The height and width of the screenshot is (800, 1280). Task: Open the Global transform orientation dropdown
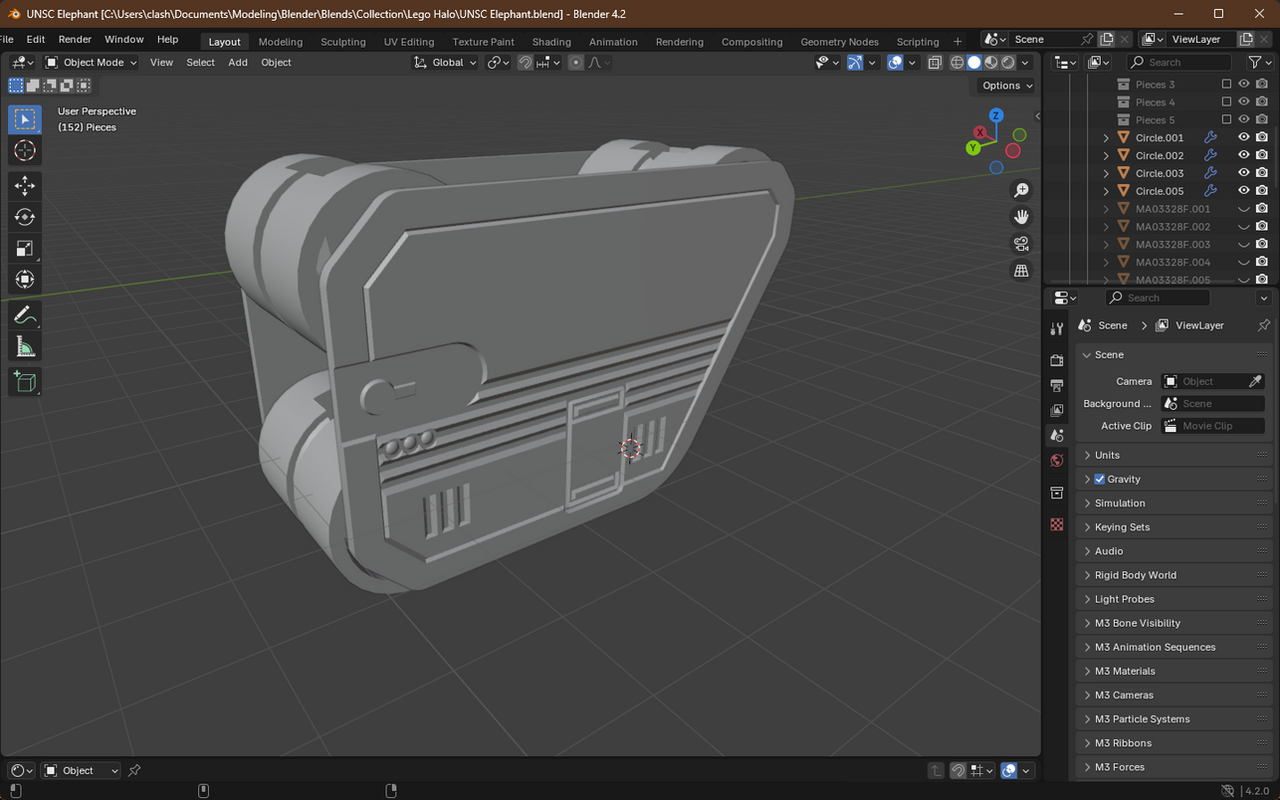coord(446,62)
